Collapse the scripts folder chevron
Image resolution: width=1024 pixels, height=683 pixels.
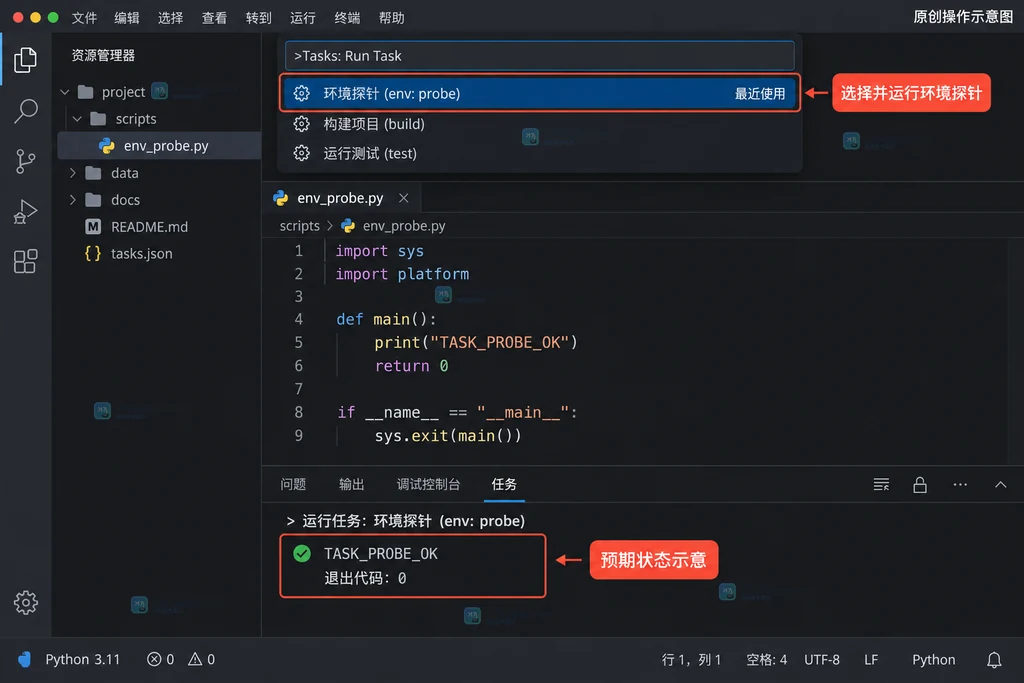tap(78, 119)
